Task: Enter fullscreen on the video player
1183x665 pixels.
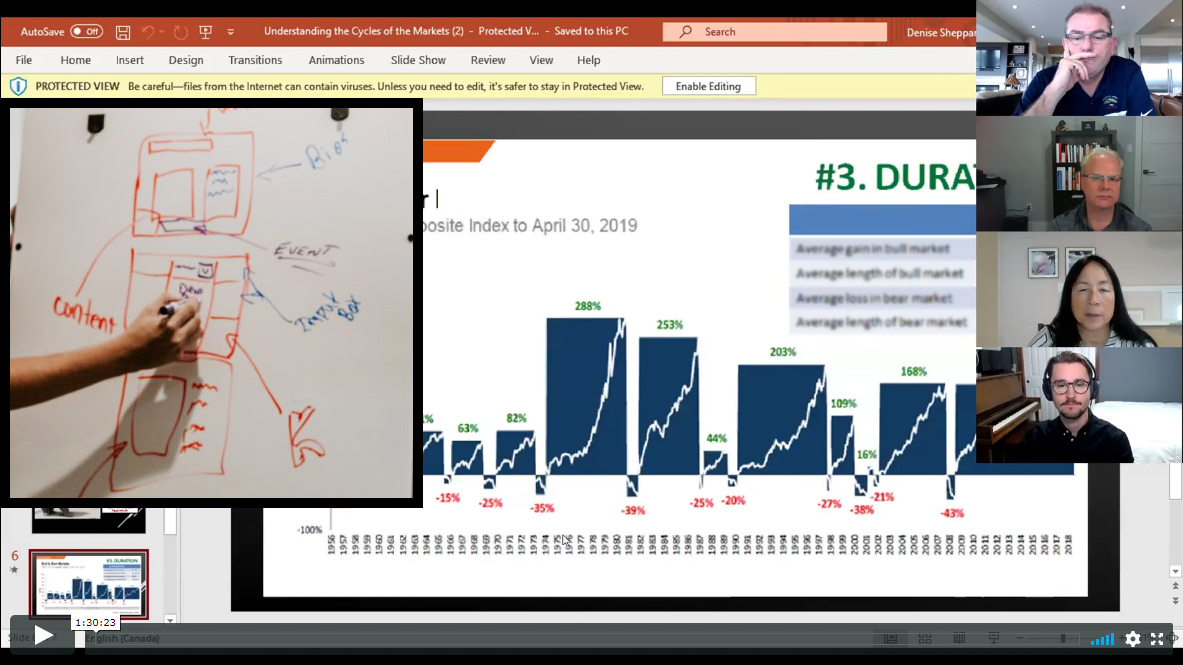Action: (x=1157, y=639)
